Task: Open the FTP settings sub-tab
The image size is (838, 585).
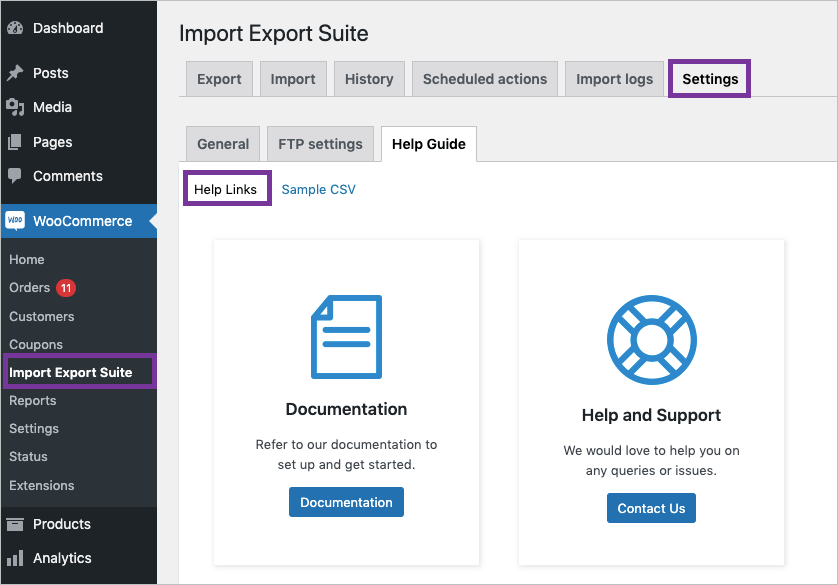Action: [x=320, y=144]
